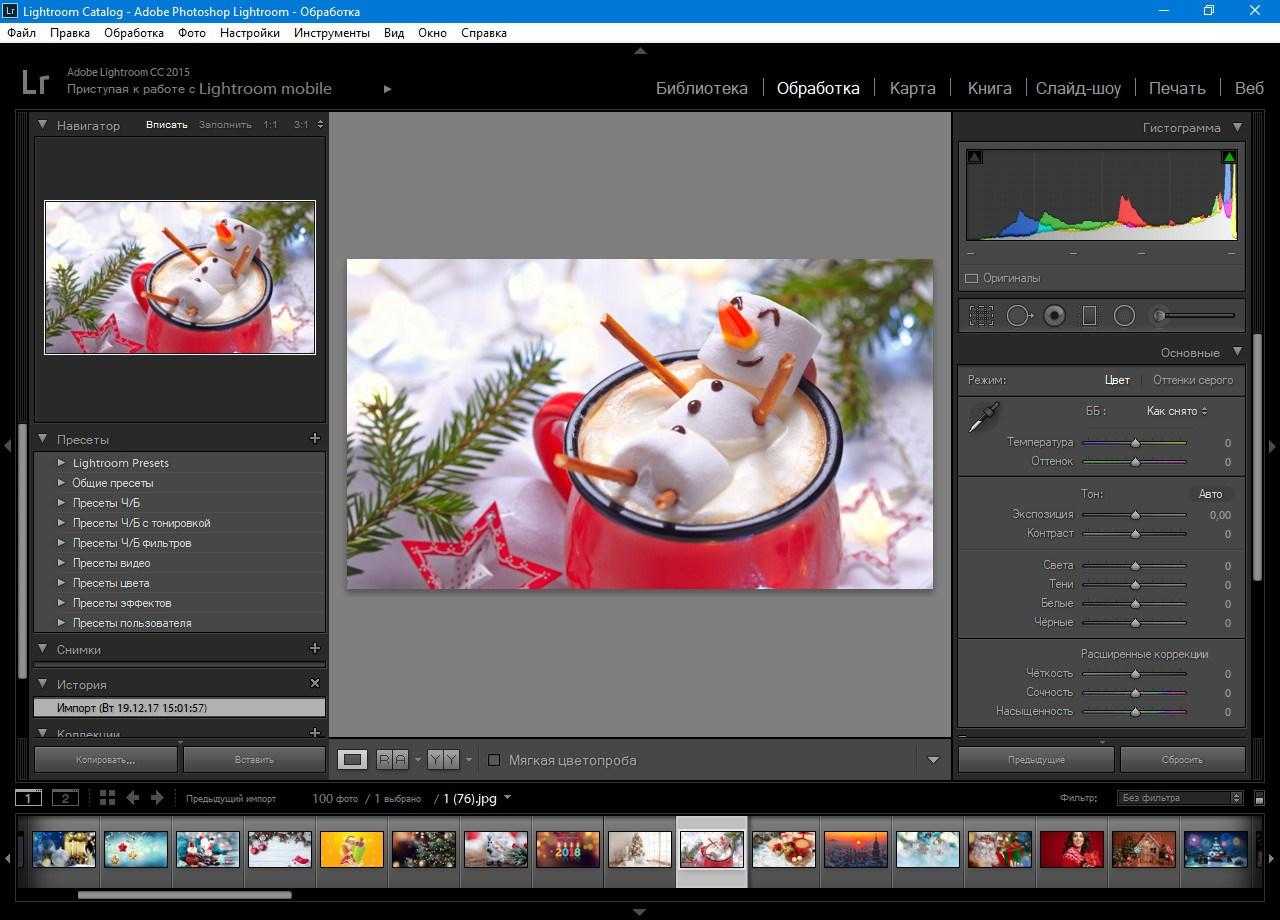Toggle the filter switch at filmstrip right
1280x920 pixels.
1259,798
